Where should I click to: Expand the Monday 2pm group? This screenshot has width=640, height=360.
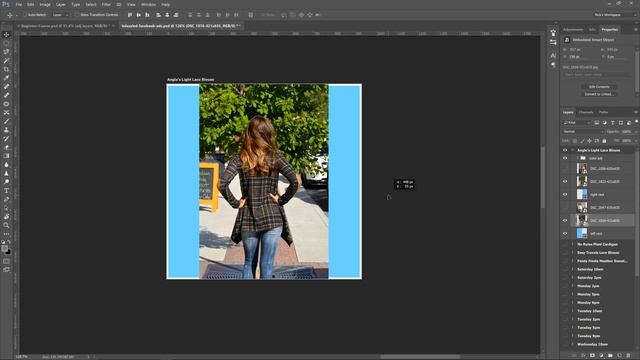click(572, 286)
